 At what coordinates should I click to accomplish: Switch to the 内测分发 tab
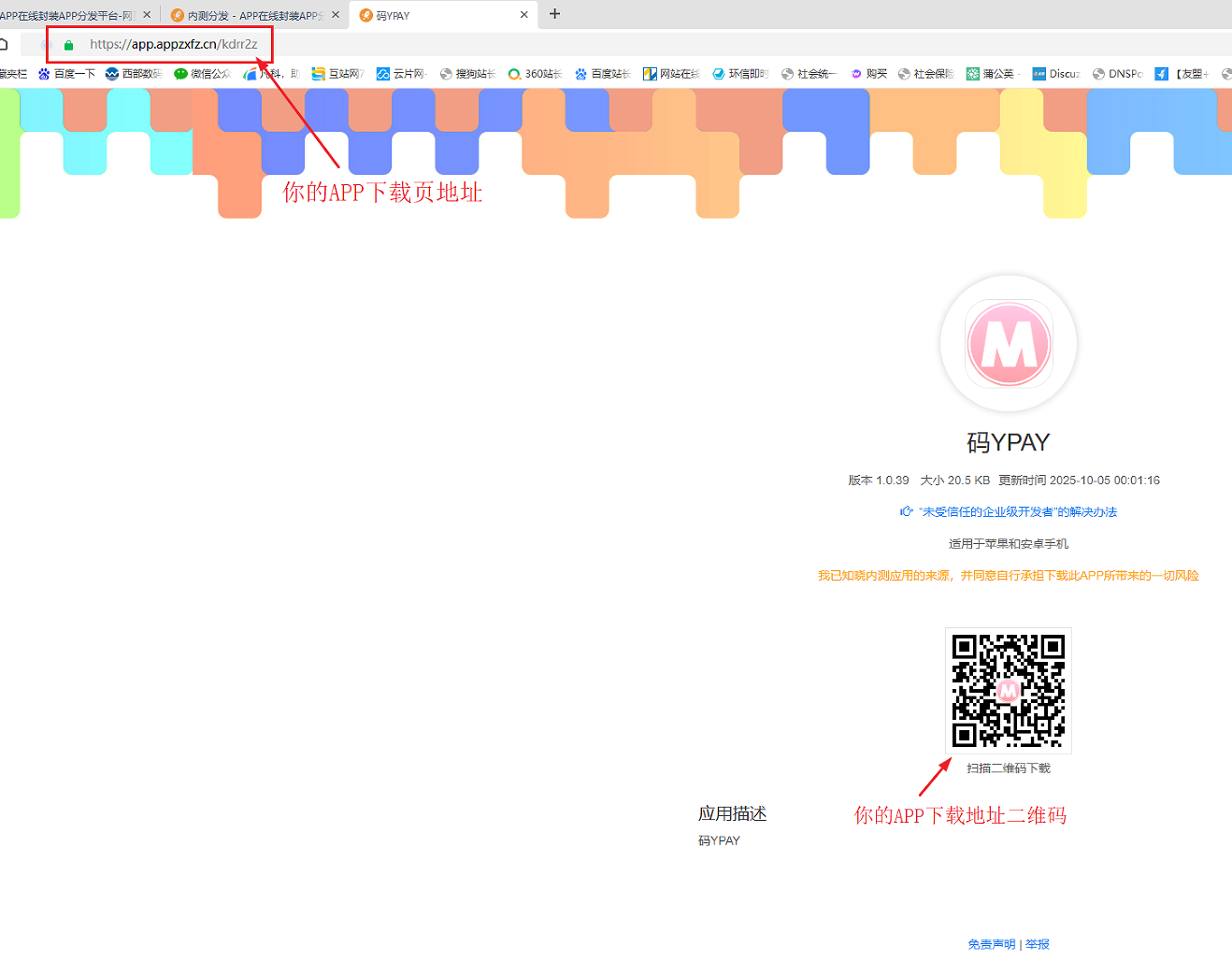(x=248, y=15)
